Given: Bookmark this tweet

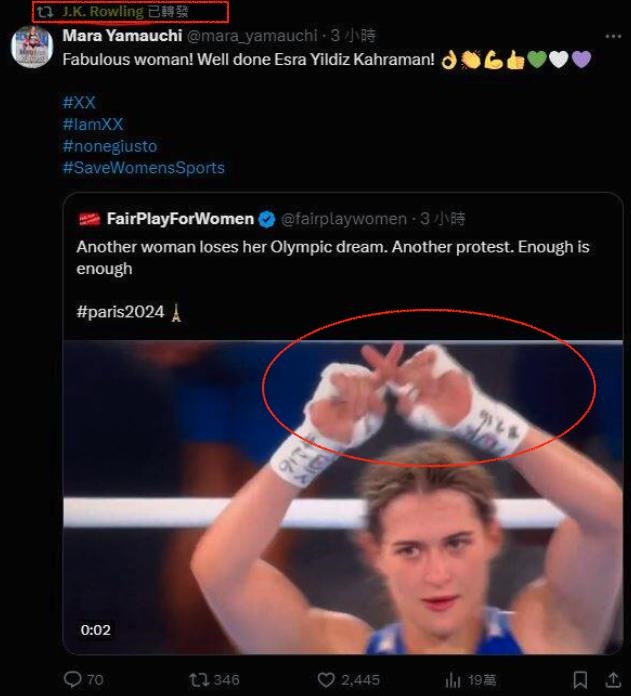Looking at the screenshot, I should point(580,680).
